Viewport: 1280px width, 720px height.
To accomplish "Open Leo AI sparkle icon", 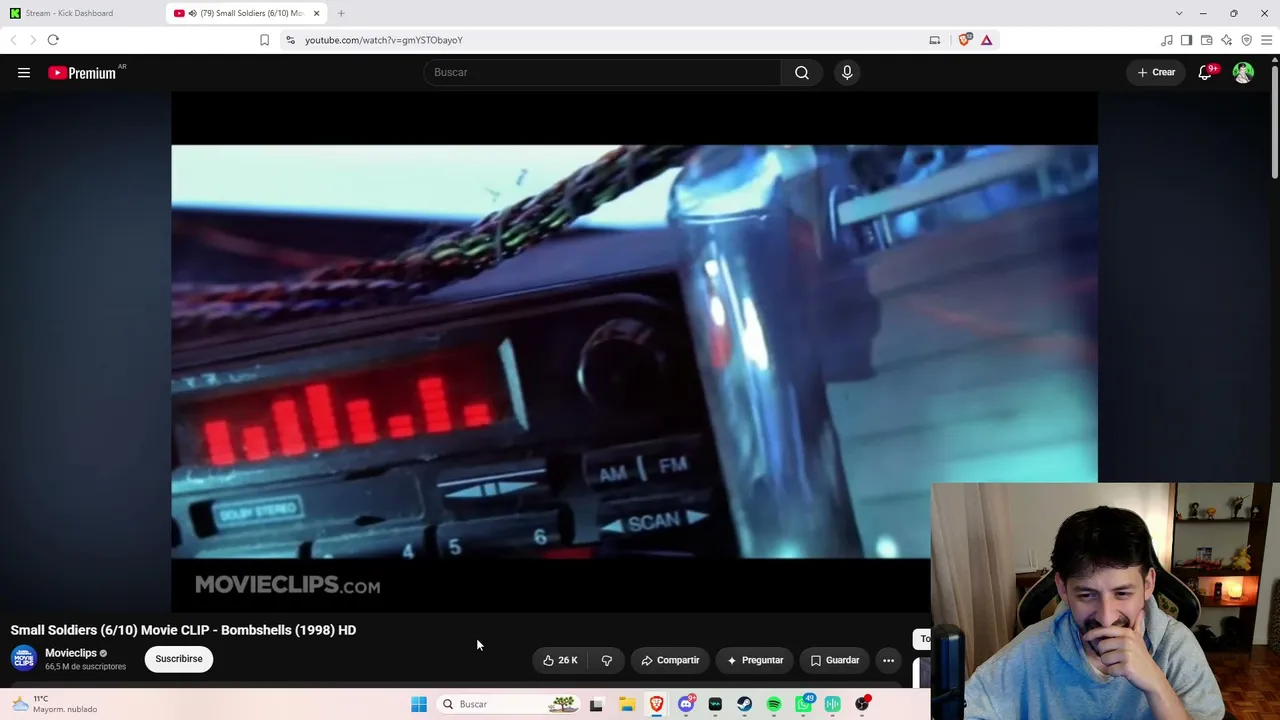I will [1227, 40].
